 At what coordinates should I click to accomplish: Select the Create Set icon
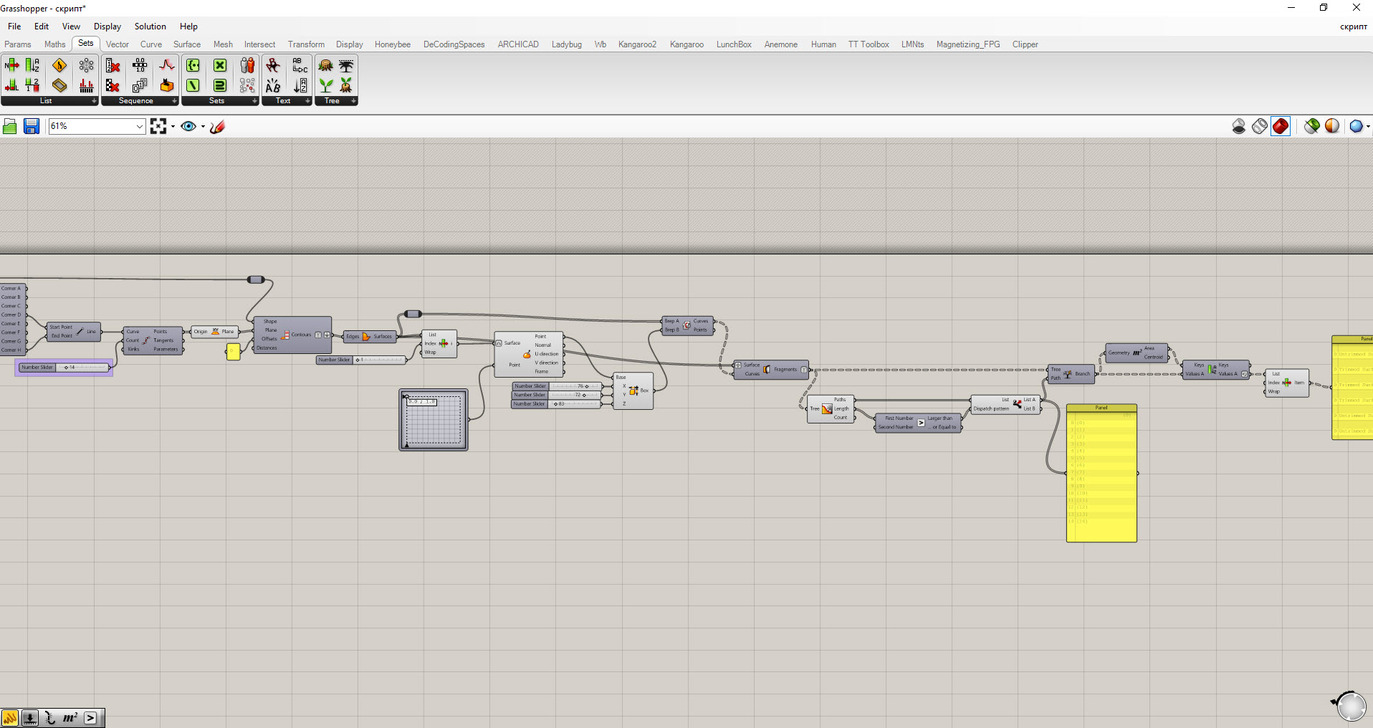(x=193, y=65)
